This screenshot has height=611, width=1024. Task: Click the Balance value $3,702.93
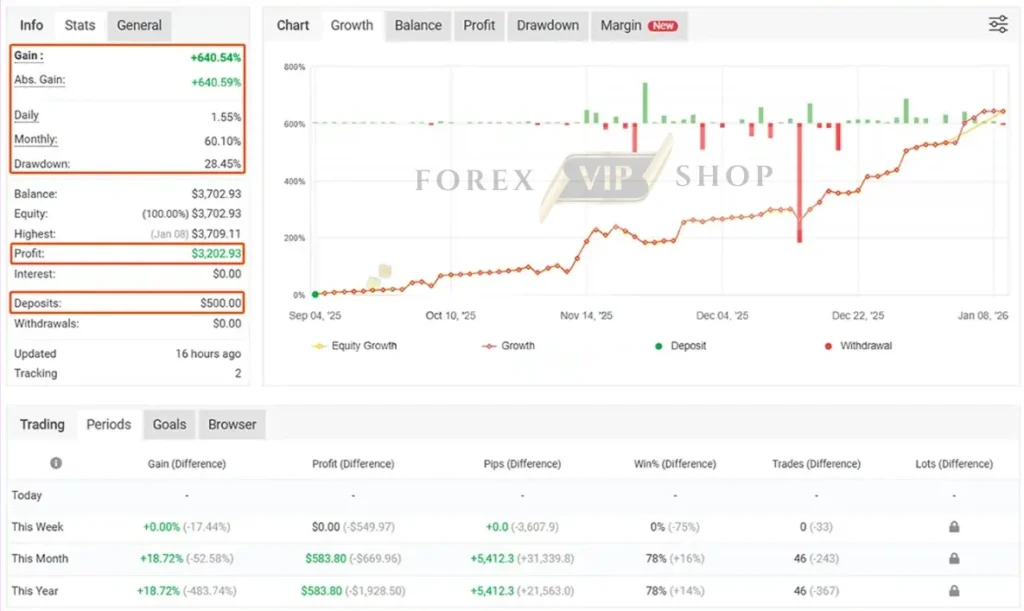coord(216,194)
